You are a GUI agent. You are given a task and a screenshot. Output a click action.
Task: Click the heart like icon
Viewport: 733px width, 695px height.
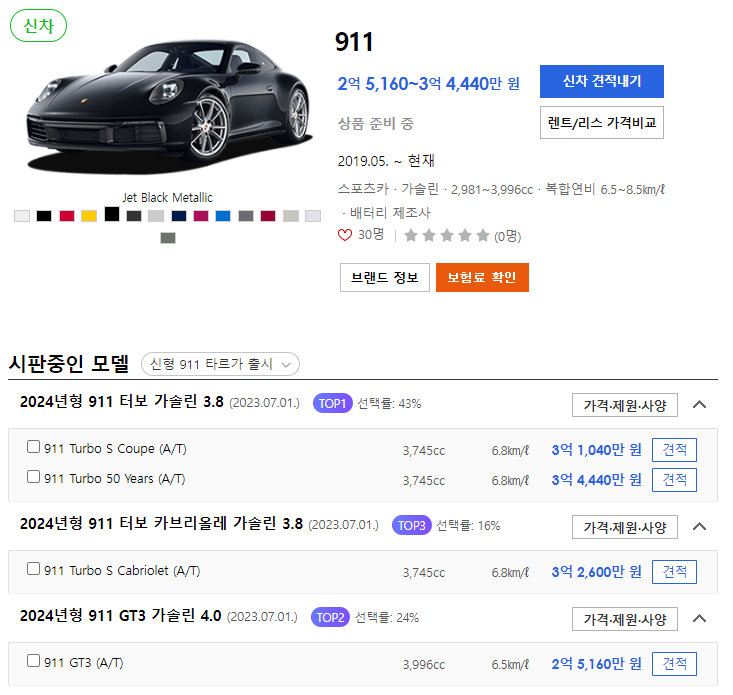point(345,235)
